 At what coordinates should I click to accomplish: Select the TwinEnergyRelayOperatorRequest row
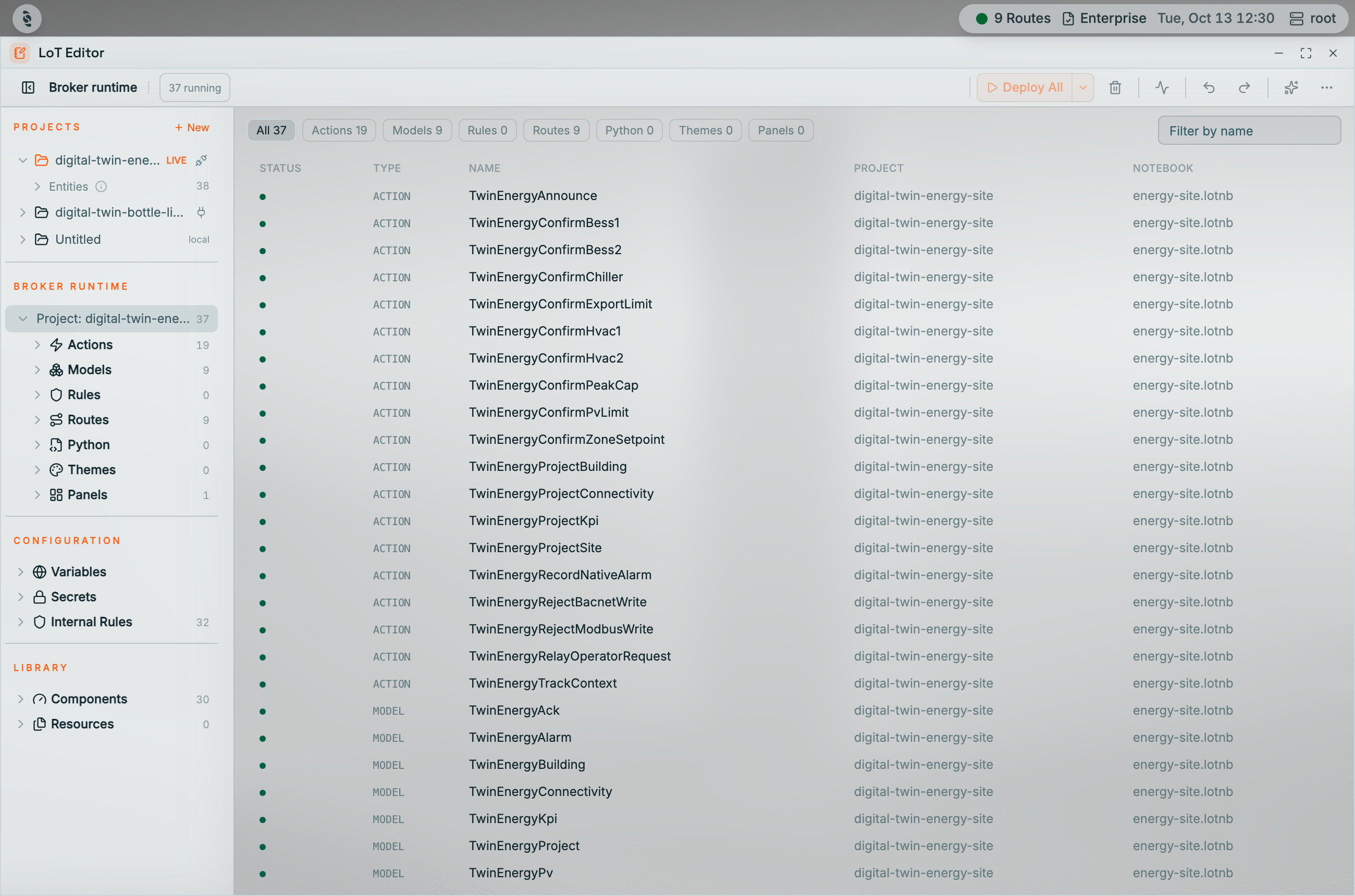(x=795, y=656)
